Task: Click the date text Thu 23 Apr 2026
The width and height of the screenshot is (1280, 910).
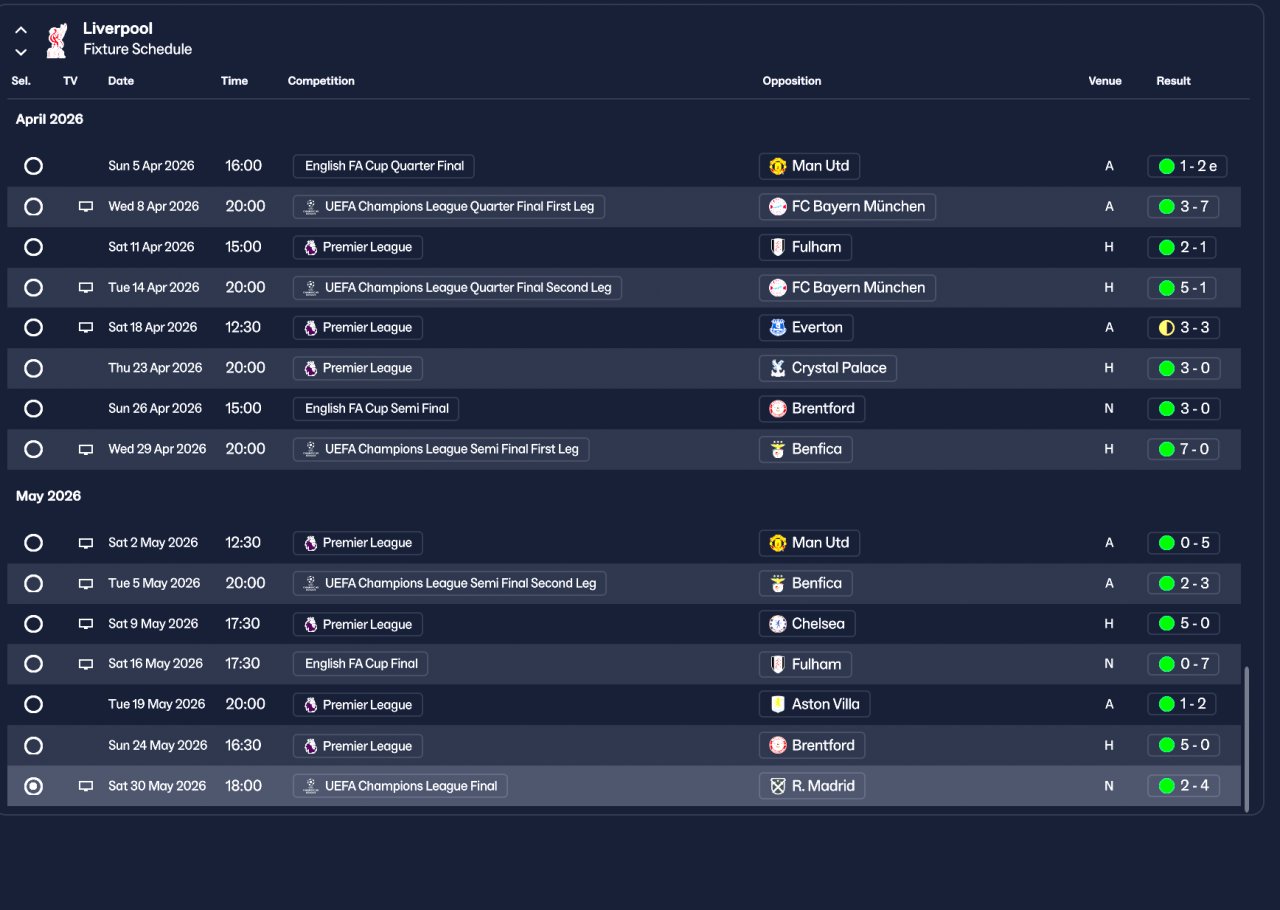Action: 155,368
